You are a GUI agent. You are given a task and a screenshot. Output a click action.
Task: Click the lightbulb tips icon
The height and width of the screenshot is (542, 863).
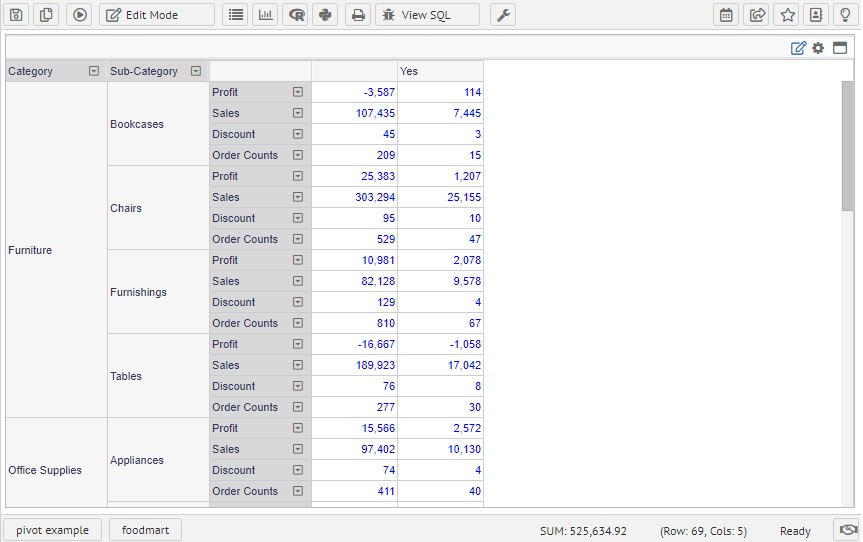click(x=845, y=15)
